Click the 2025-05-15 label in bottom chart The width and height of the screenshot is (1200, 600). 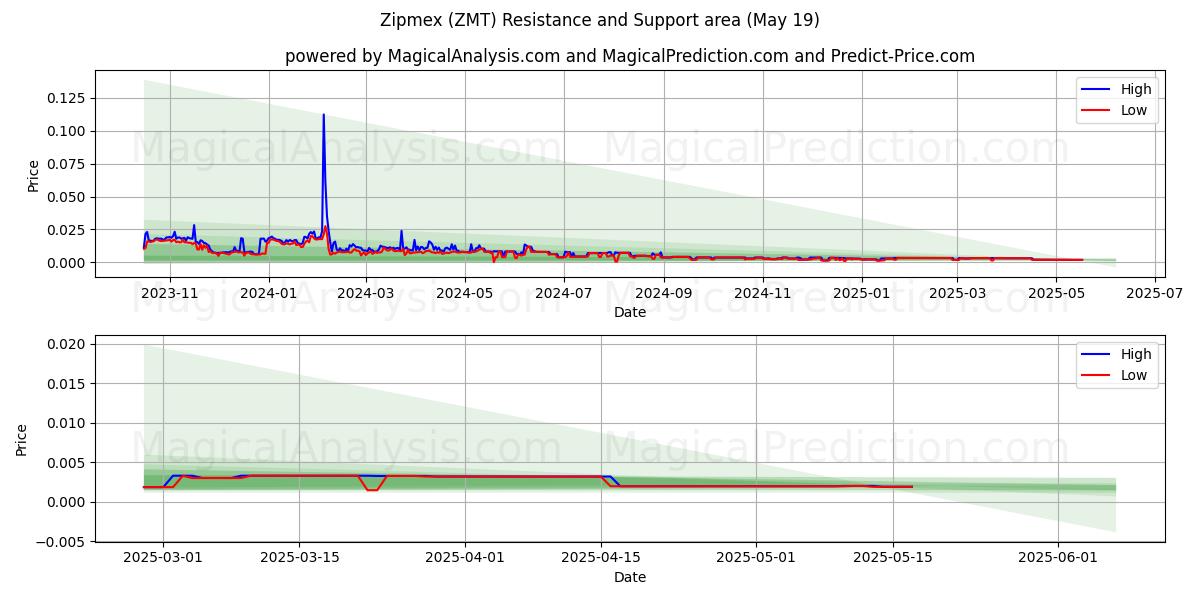pos(891,558)
